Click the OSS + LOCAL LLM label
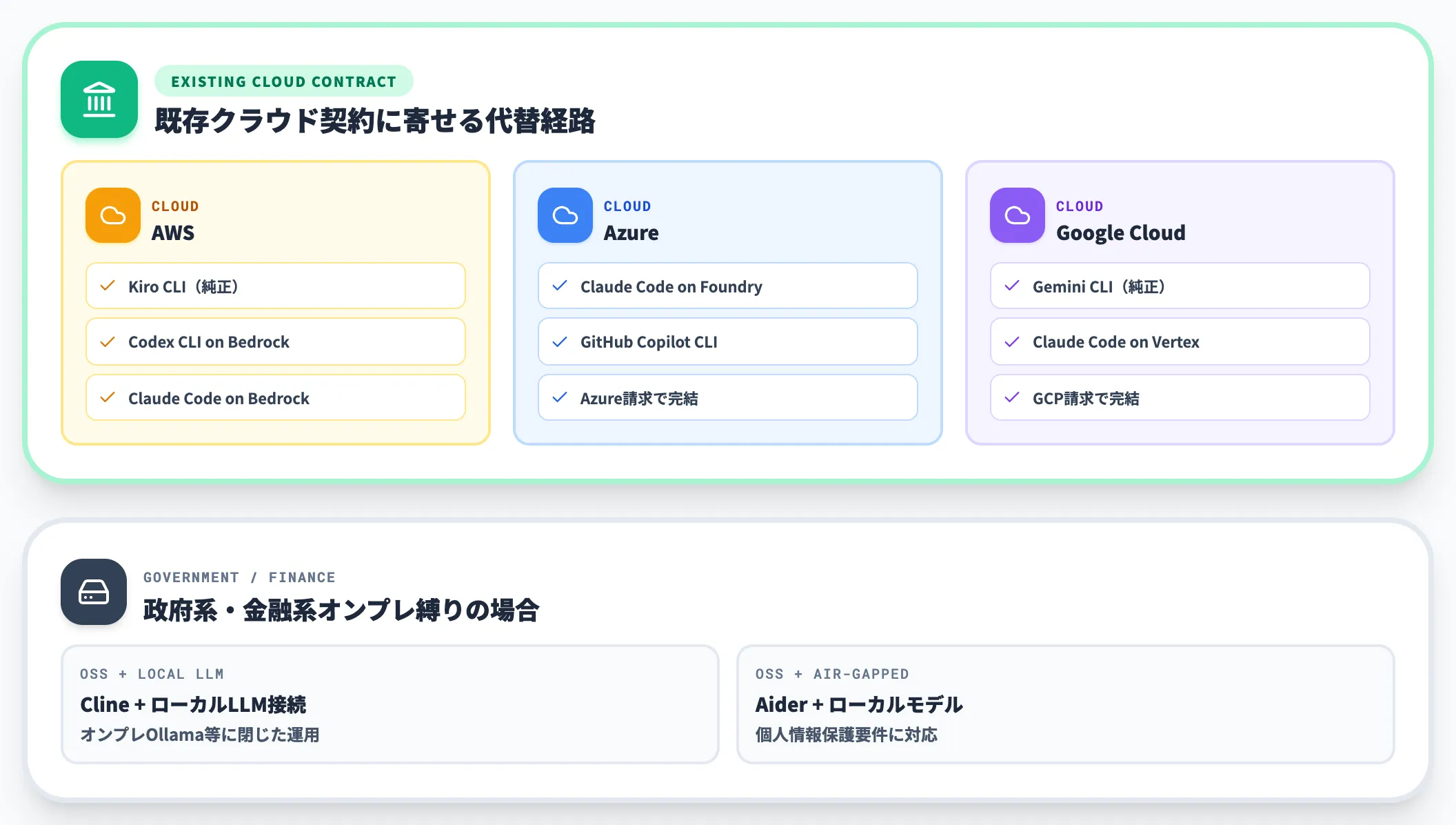This screenshot has width=1456, height=825. (x=152, y=674)
